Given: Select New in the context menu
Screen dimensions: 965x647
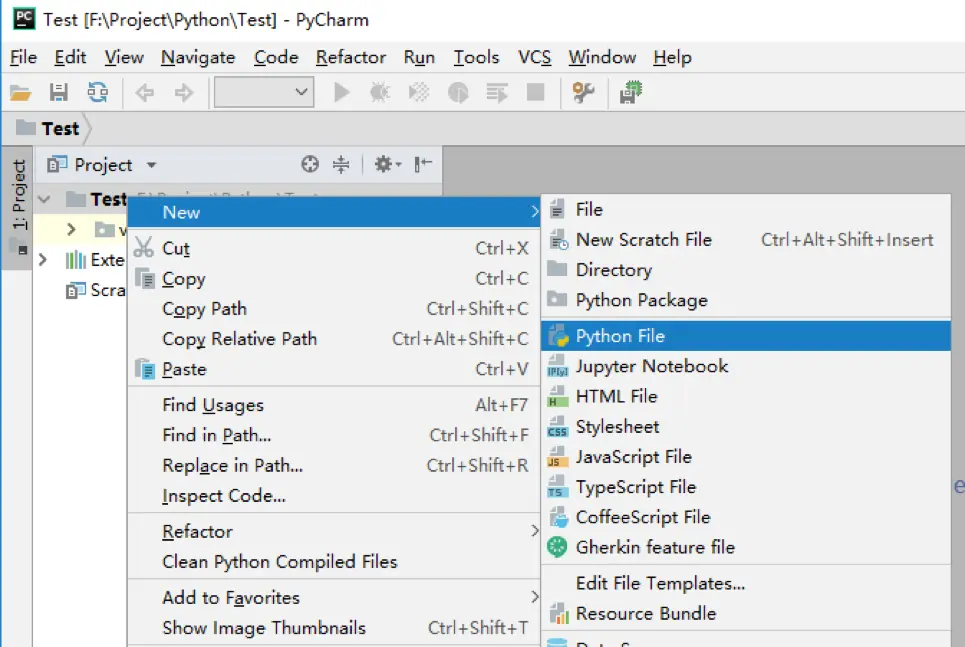Looking at the screenshot, I should click(x=334, y=212).
